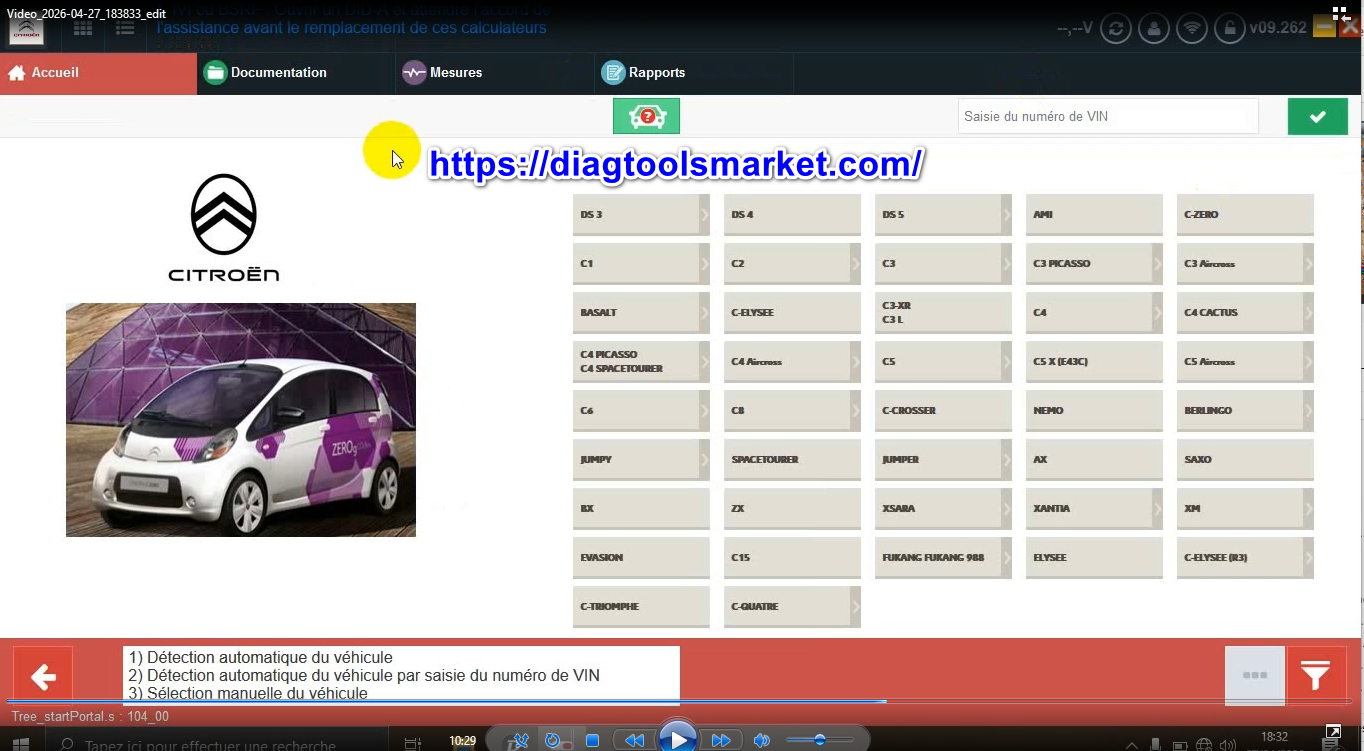Viewport: 1364px width, 751px height.
Task: Mute the media player sound
Action: click(x=762, y=741)
